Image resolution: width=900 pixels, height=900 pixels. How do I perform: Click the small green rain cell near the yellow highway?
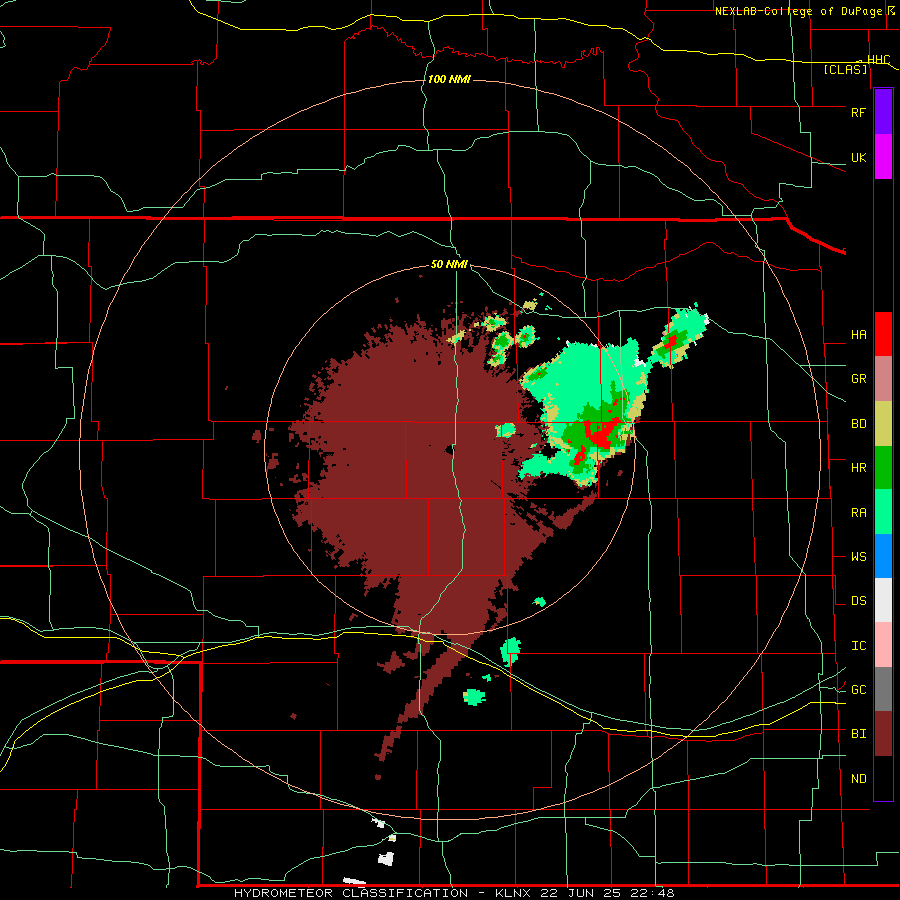point(510,650)
